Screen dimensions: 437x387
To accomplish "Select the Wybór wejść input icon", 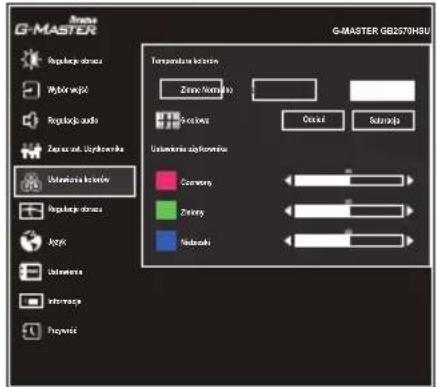I will pos(31,90).
